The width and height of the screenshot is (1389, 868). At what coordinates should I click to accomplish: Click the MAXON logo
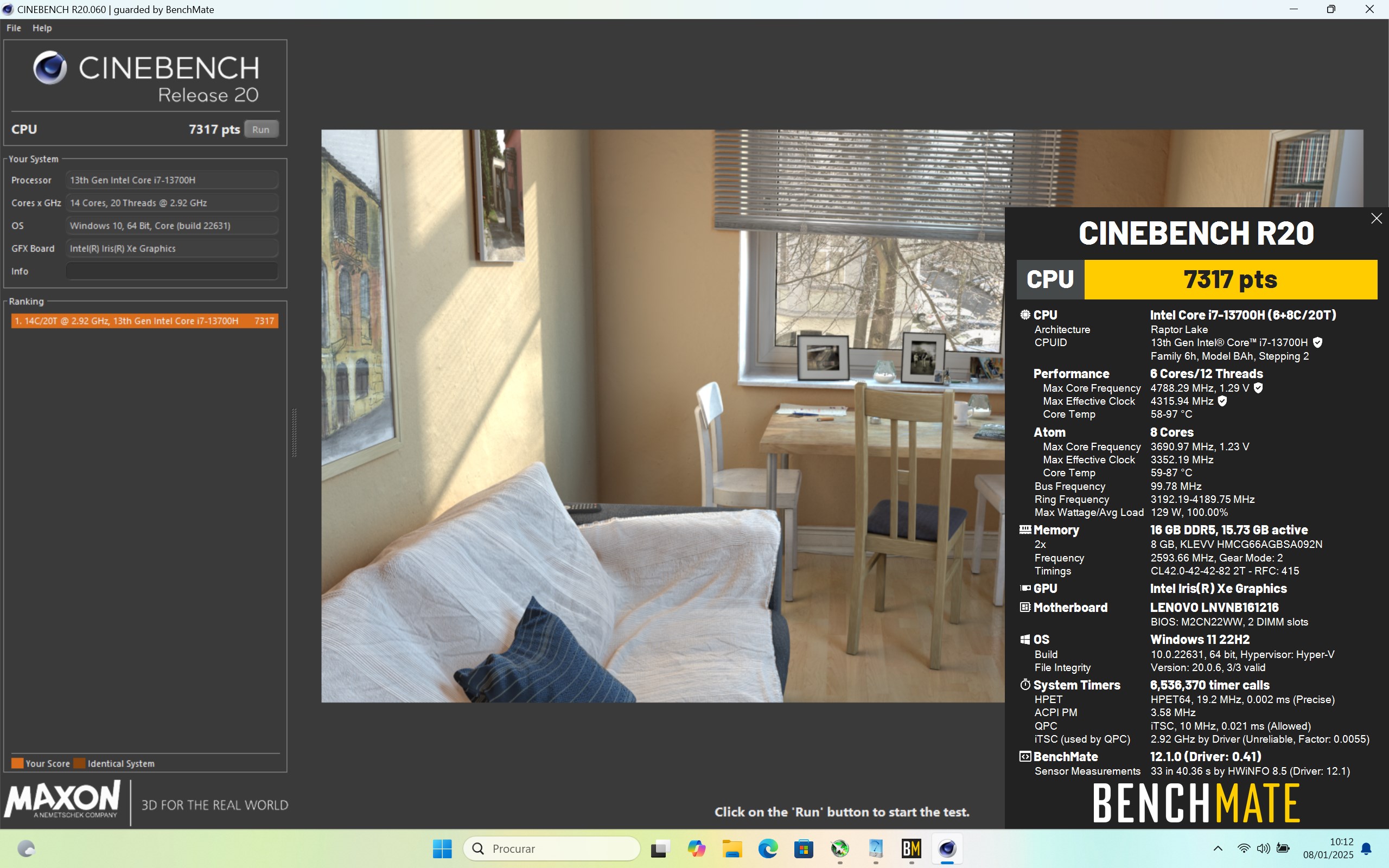[62, 800]
